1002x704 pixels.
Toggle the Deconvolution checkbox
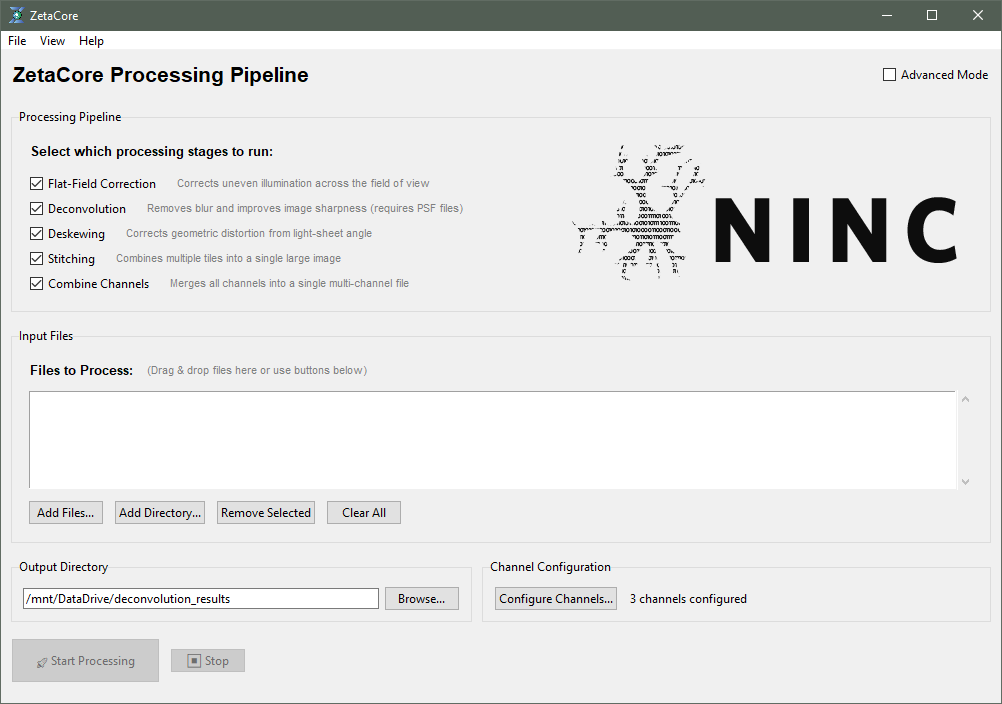(x=37, y=209)
